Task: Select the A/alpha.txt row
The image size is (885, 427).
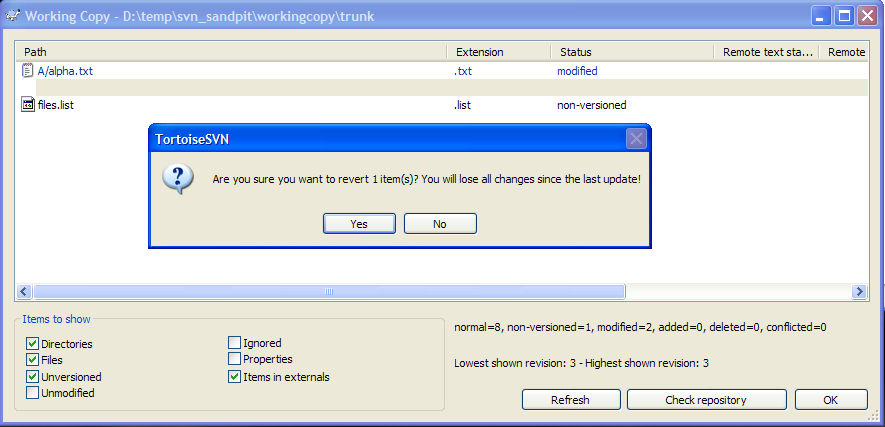Action: pyautogui.click(x=442, y=71)
